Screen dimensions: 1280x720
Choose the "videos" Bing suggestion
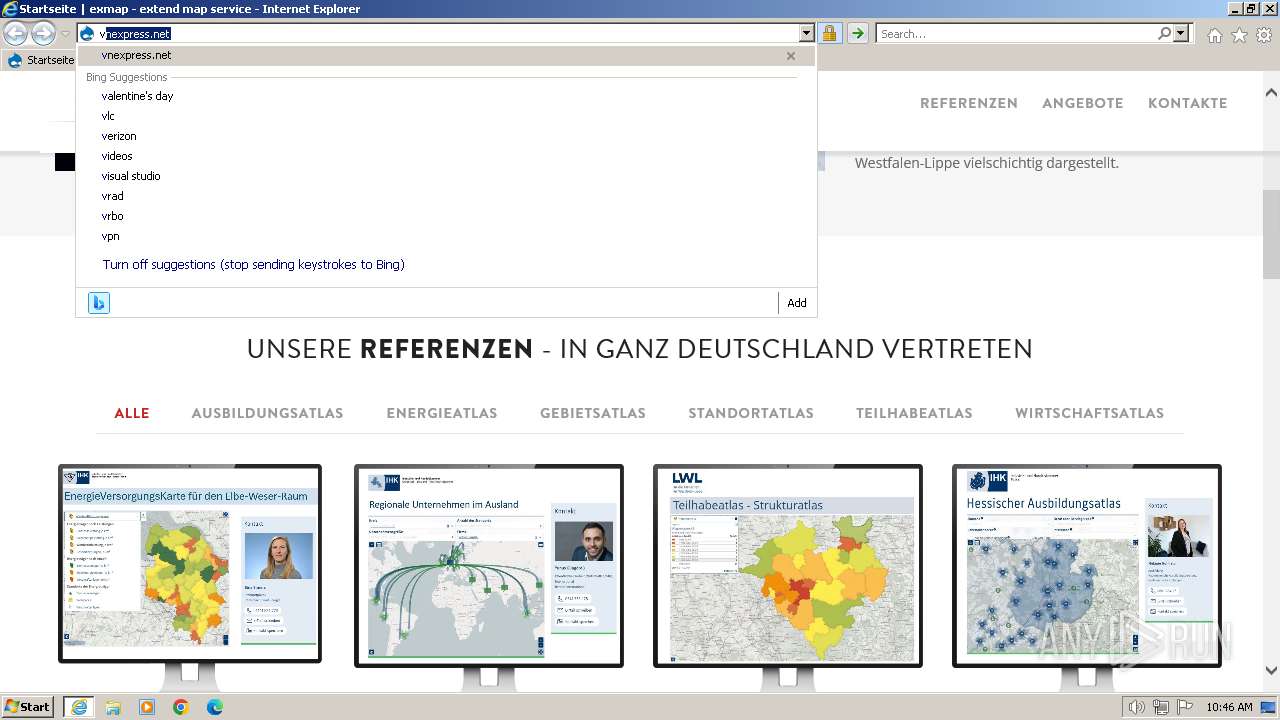117,156
